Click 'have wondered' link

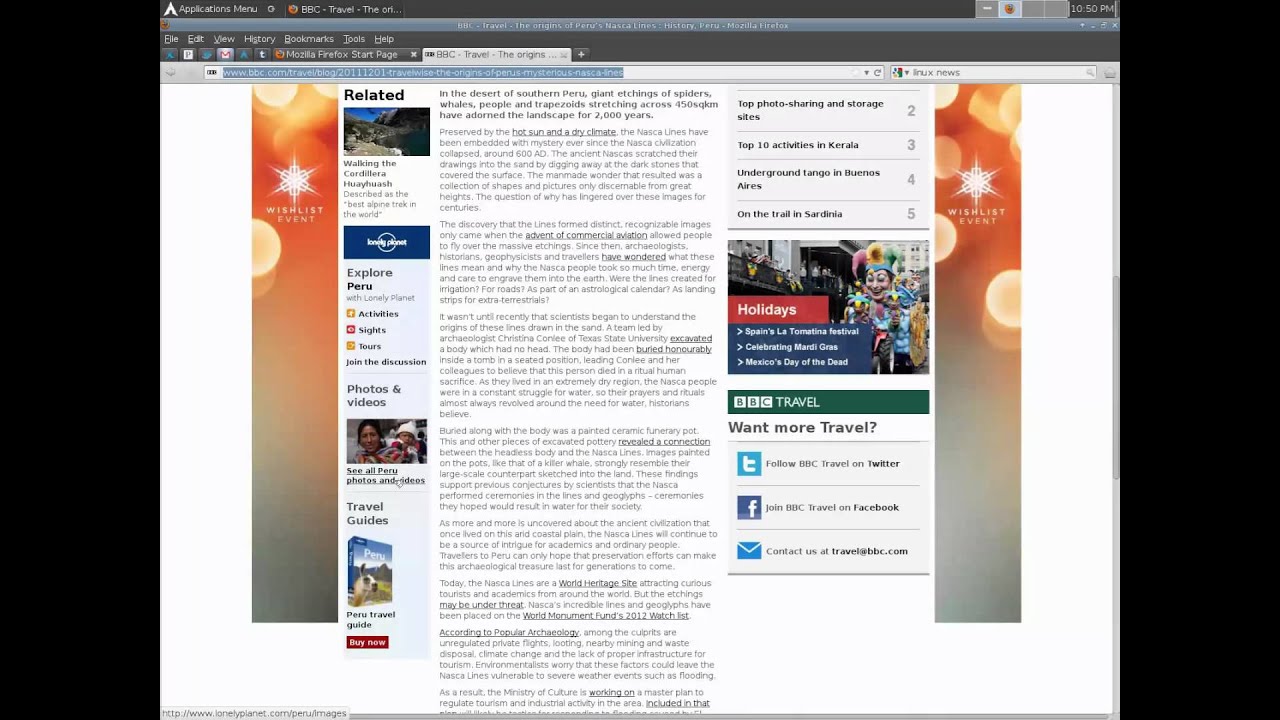click(x=633, y=257)
